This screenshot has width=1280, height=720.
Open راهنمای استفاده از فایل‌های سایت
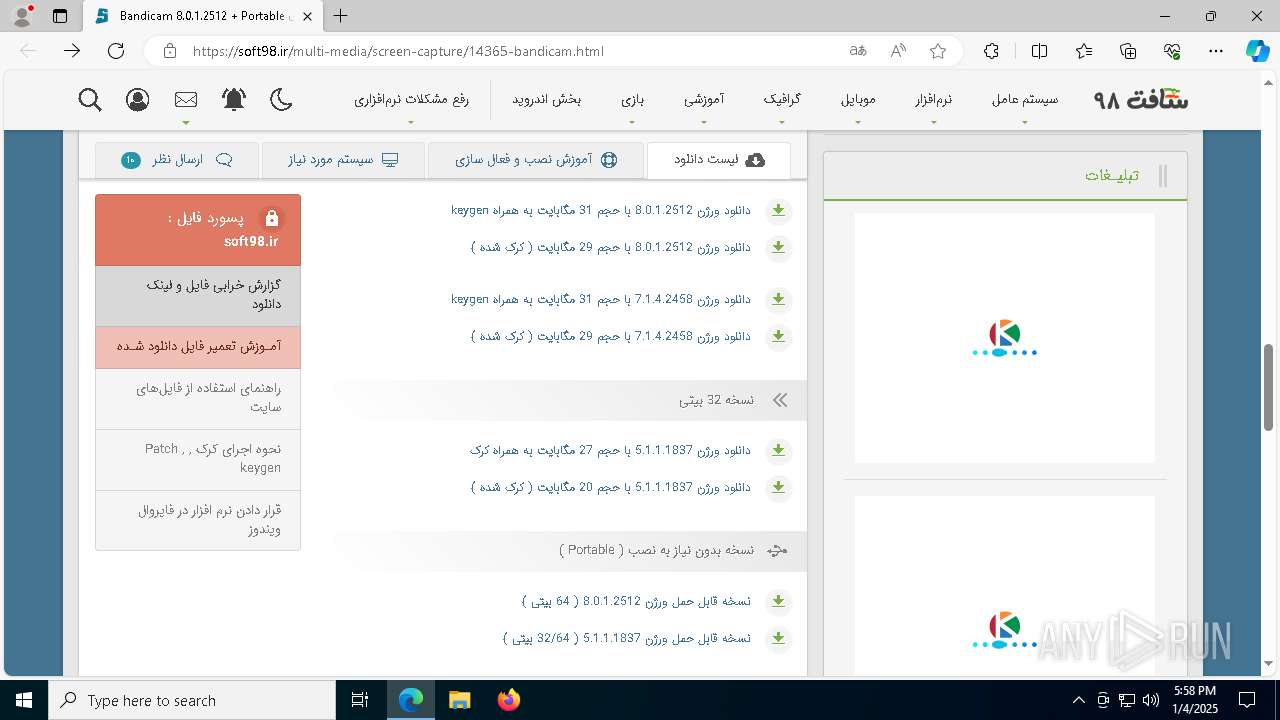click(198, 398)
